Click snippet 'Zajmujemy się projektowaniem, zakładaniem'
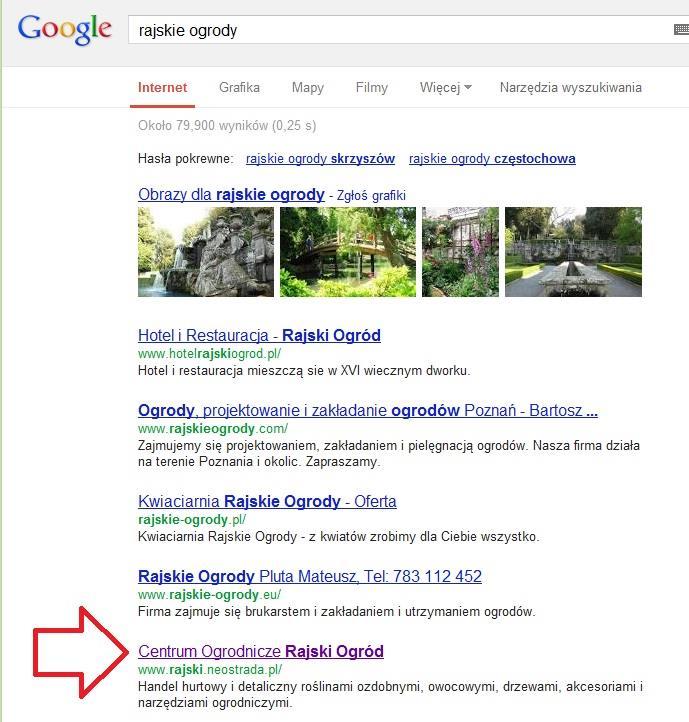This screenshot has width=689, height=722. coord(389,454)
